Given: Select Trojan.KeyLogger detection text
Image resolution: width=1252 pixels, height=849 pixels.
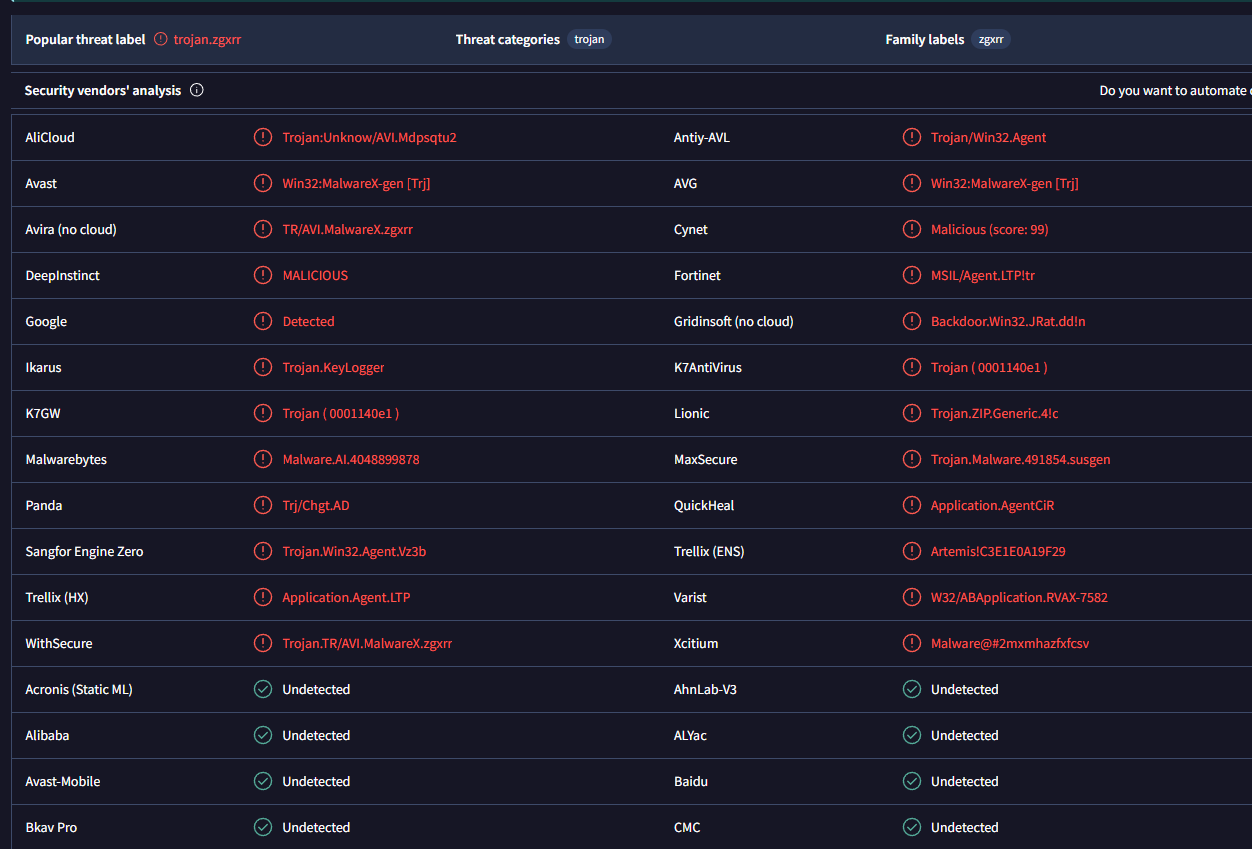Looking at the screenshot, I should point(333,368).
